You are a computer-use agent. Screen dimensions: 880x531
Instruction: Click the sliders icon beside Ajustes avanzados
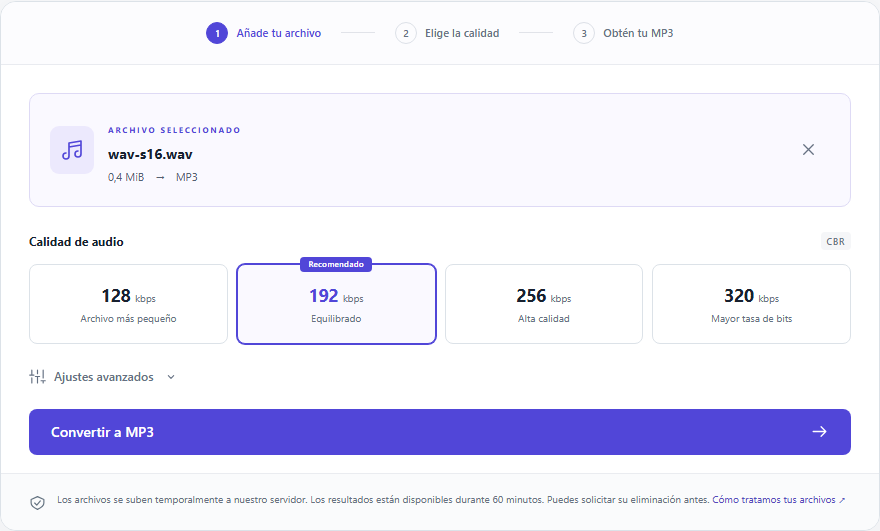[37, 377]
